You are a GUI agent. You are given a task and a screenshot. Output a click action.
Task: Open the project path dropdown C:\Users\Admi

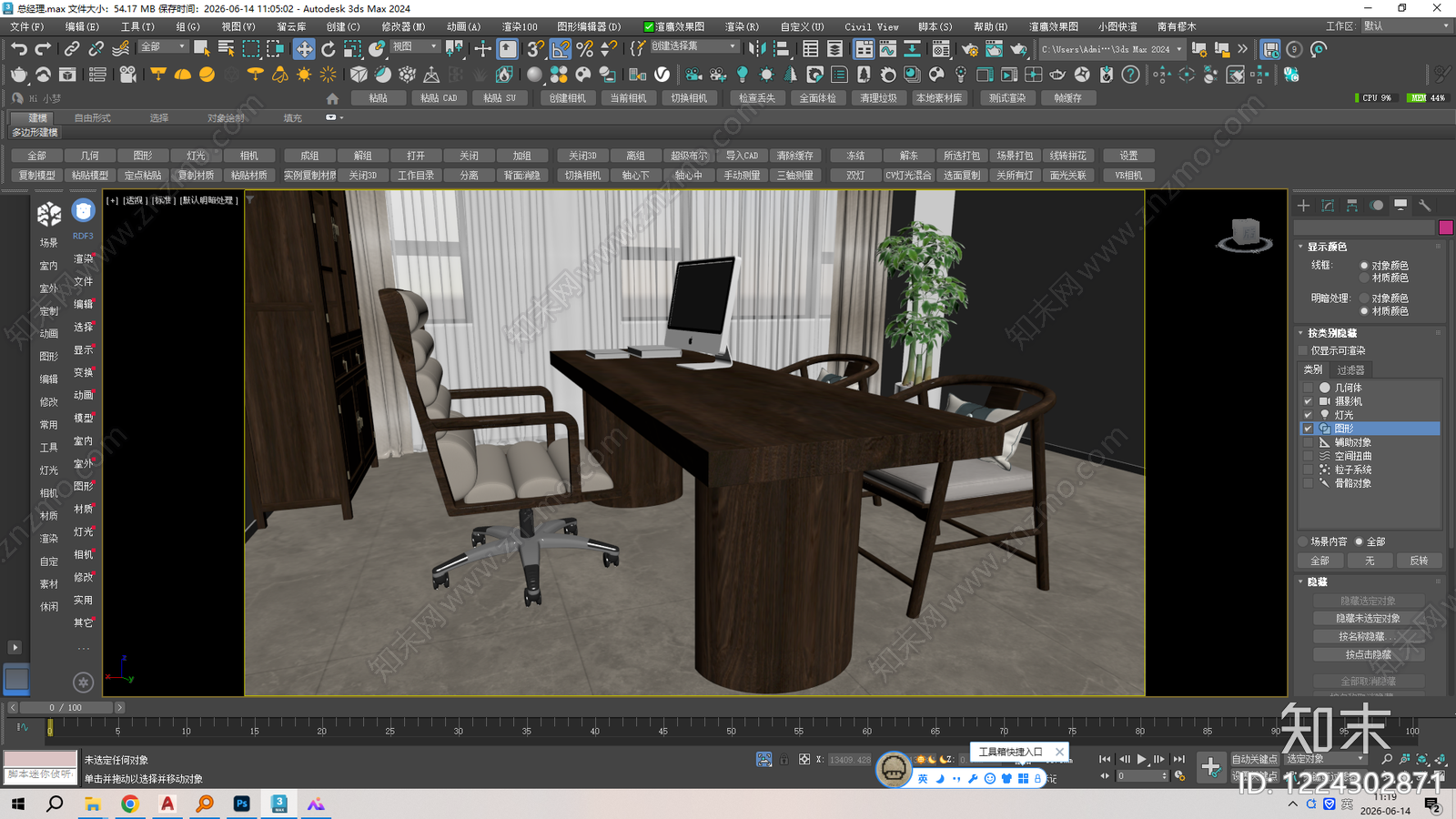(x=1112, y=49)
